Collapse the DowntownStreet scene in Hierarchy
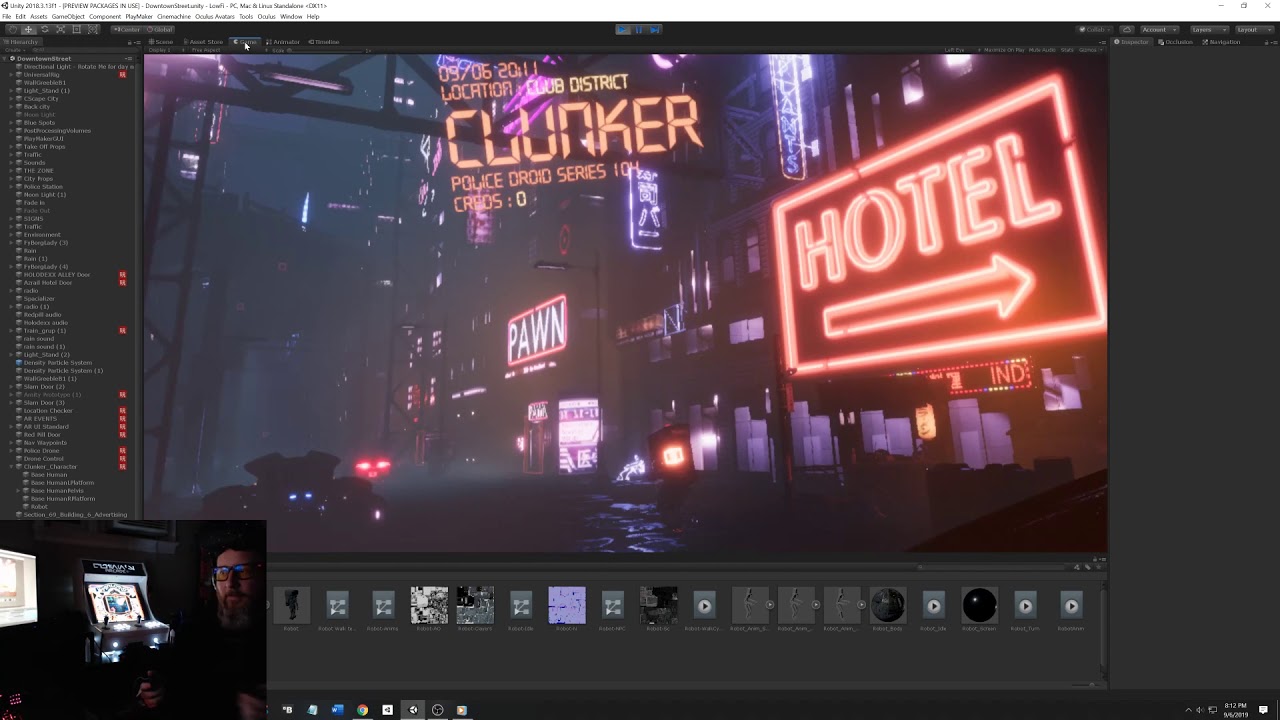1280x720 pixels. (6, 59)
